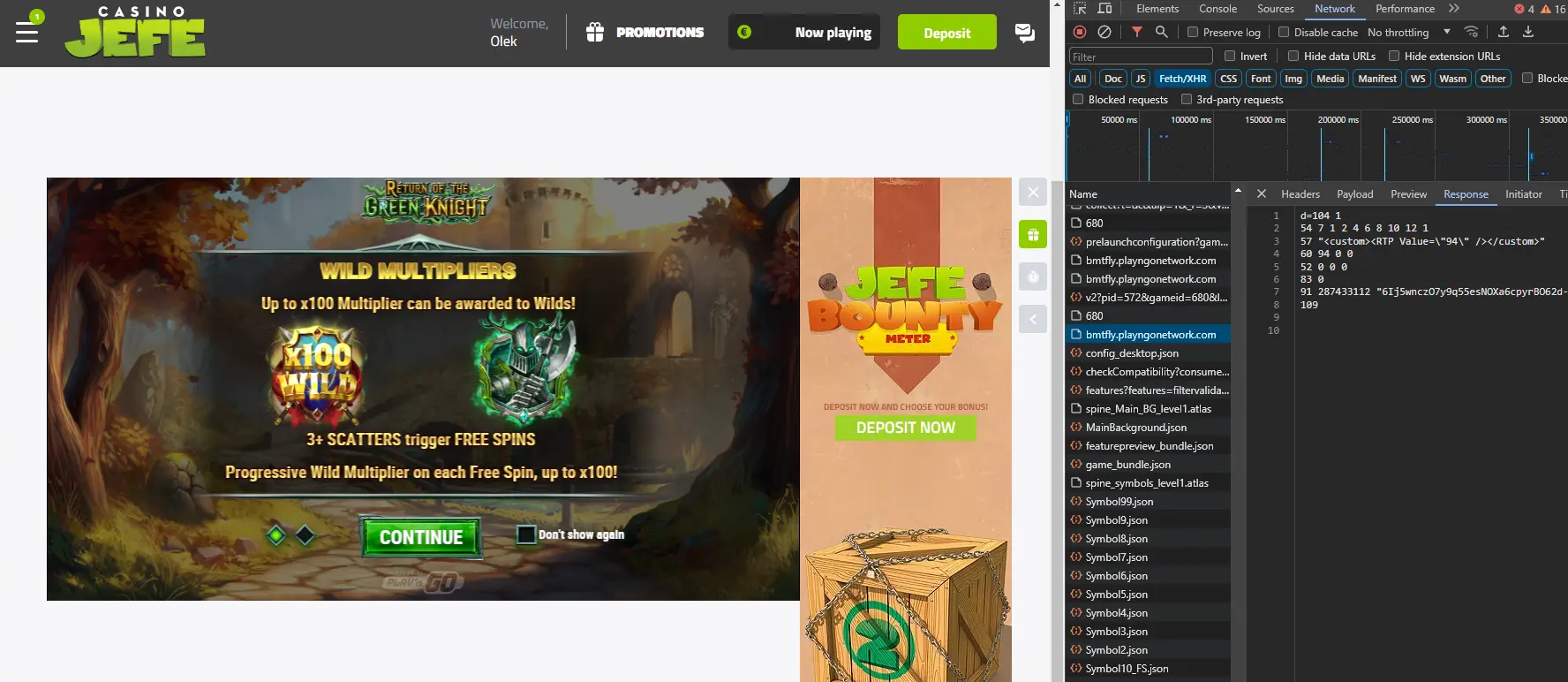Open the Initiator tab

1524,194
